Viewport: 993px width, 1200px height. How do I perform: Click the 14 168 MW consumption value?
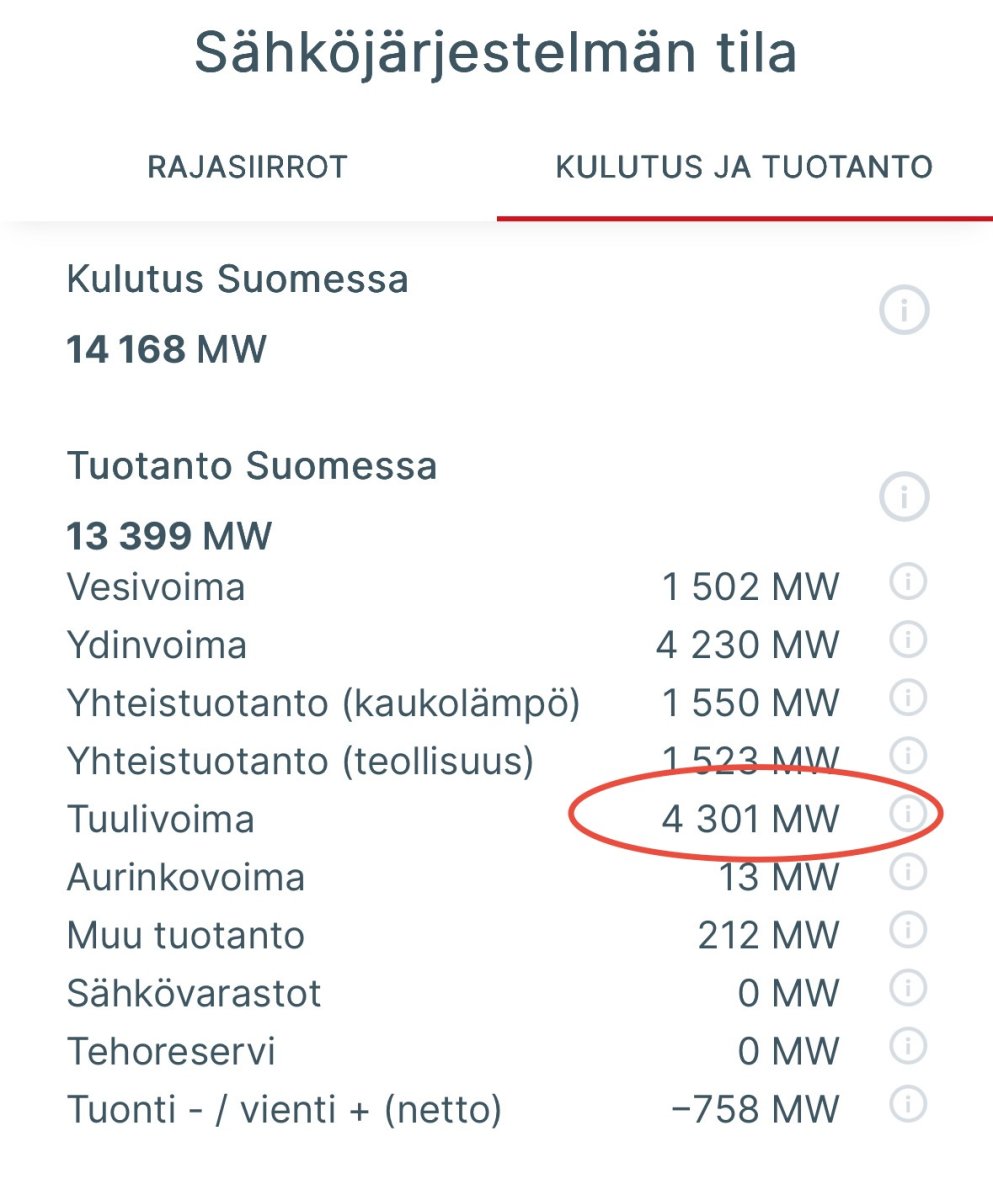[166, 350]
